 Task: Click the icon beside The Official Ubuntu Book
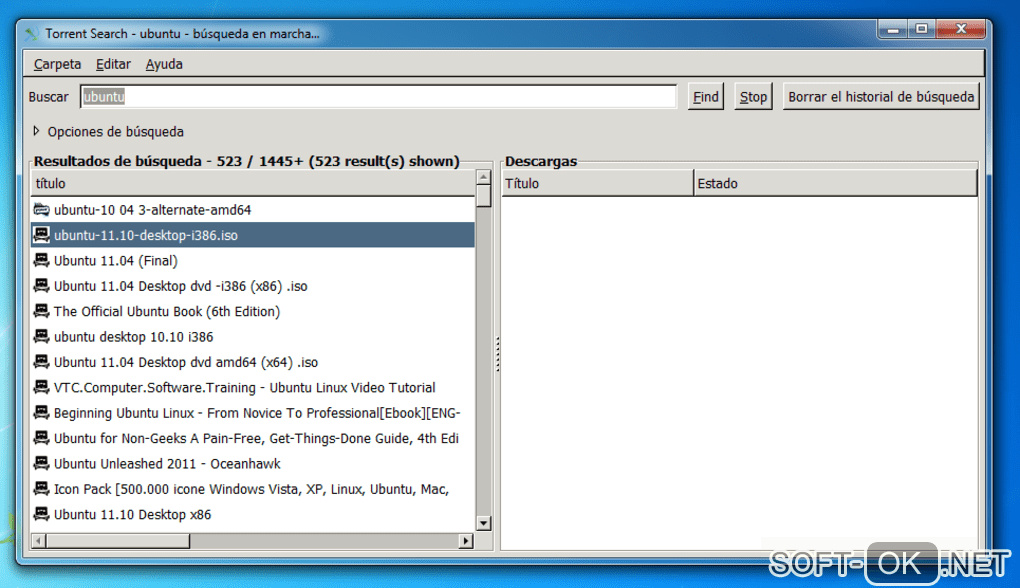(x=41, y=311)
